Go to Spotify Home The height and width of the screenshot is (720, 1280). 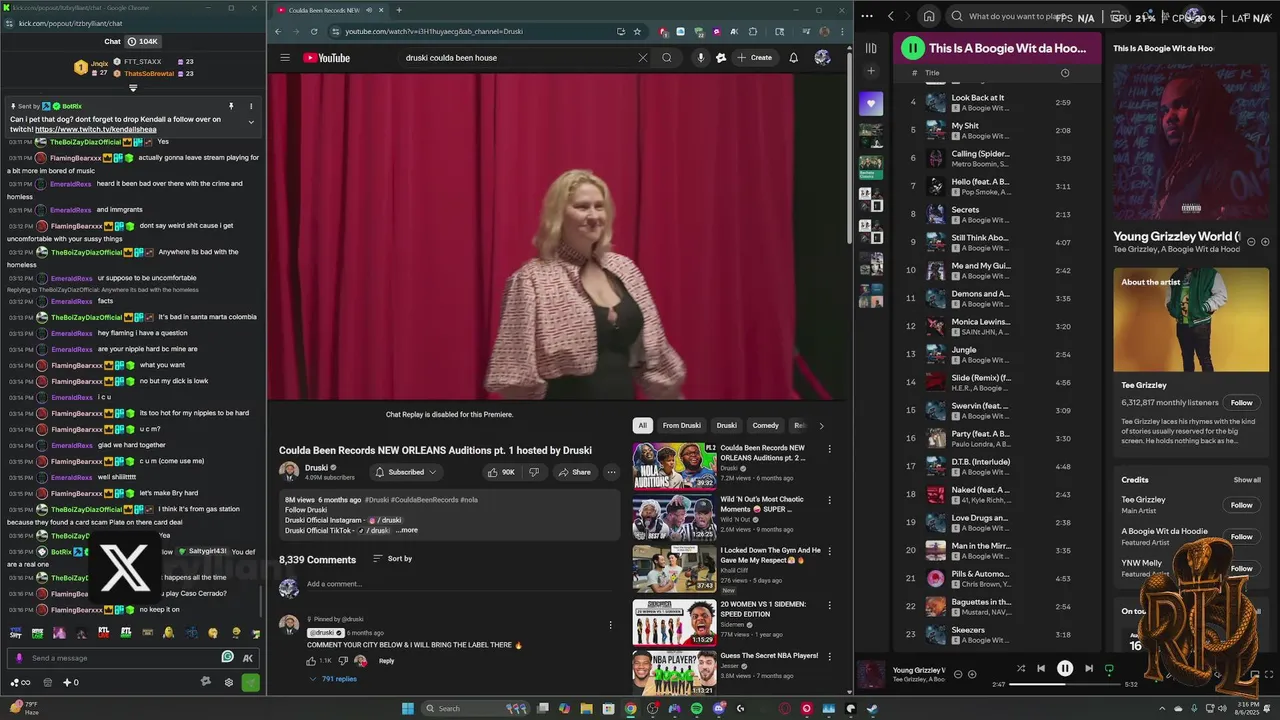[x=929, y=16]
